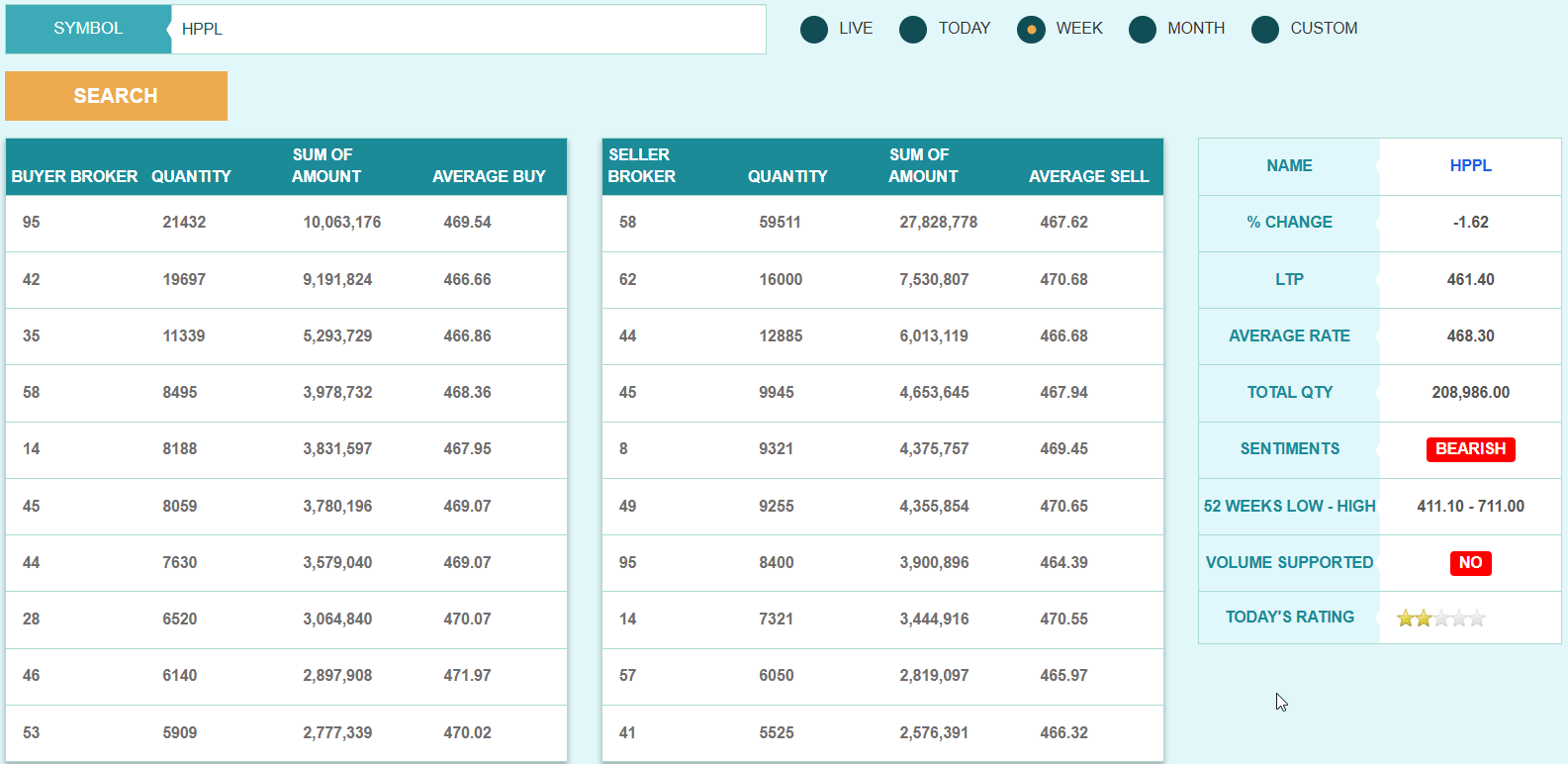Image resolution: width=1568 pixels, height=764 pixels.
Task: Click the AVERAGE BUY column header
Action: (x=489, y=176)
